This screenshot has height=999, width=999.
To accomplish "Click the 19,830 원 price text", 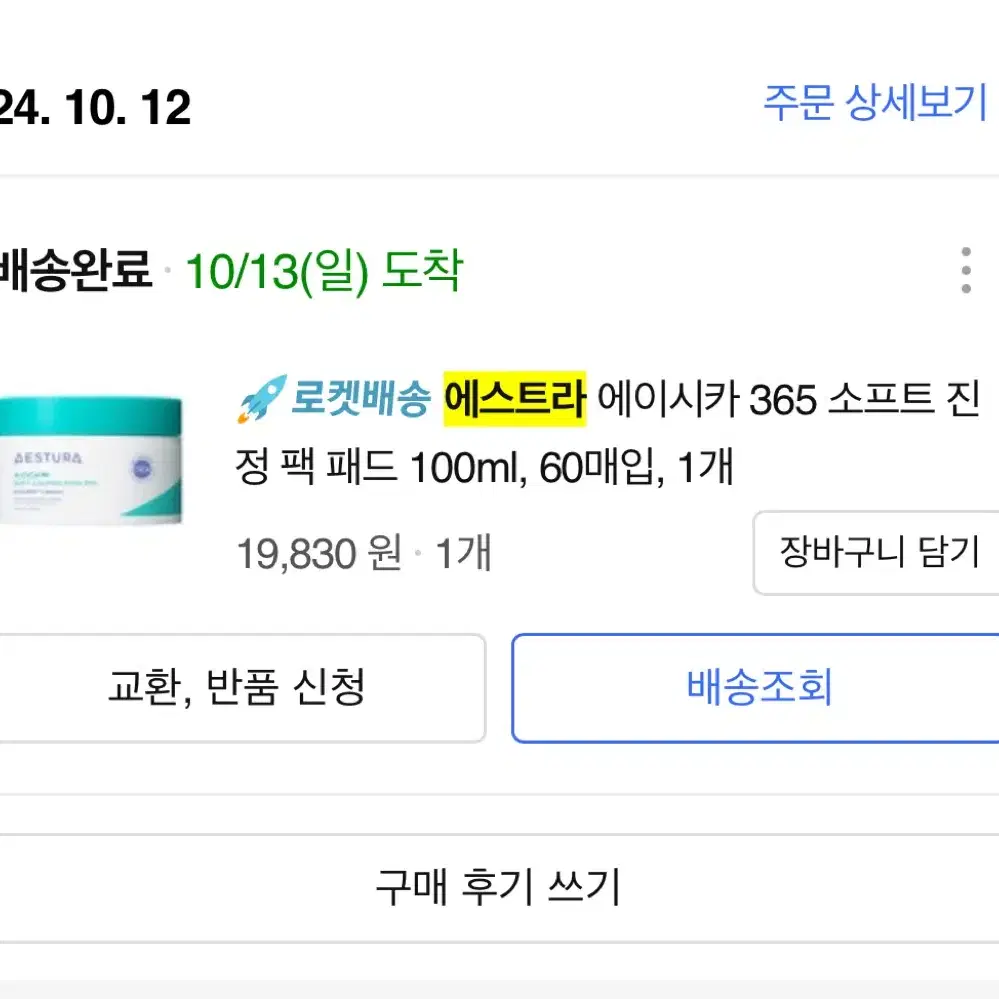I will click(319, 553).
